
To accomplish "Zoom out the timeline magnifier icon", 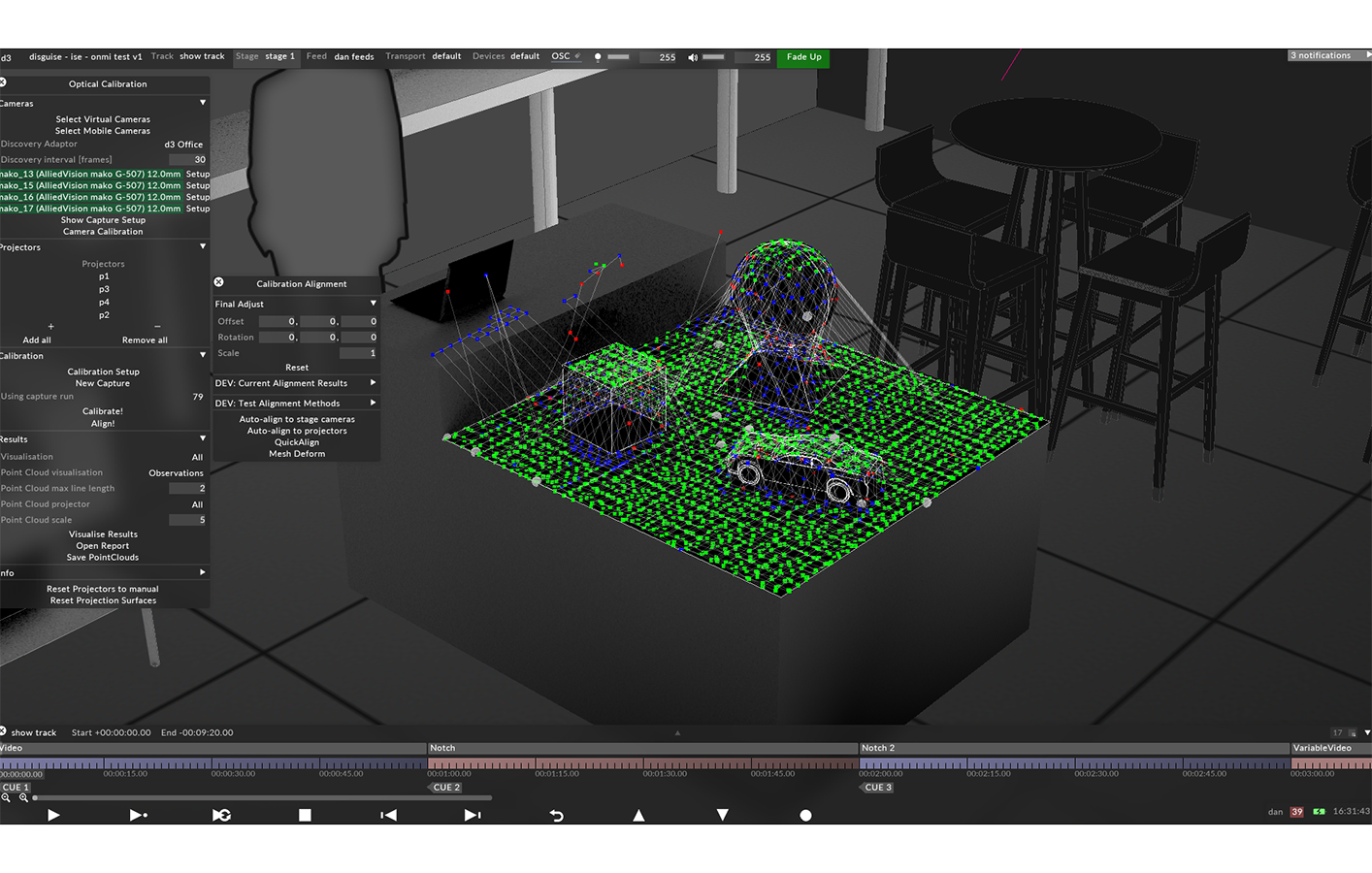I will tap(6, 797).
